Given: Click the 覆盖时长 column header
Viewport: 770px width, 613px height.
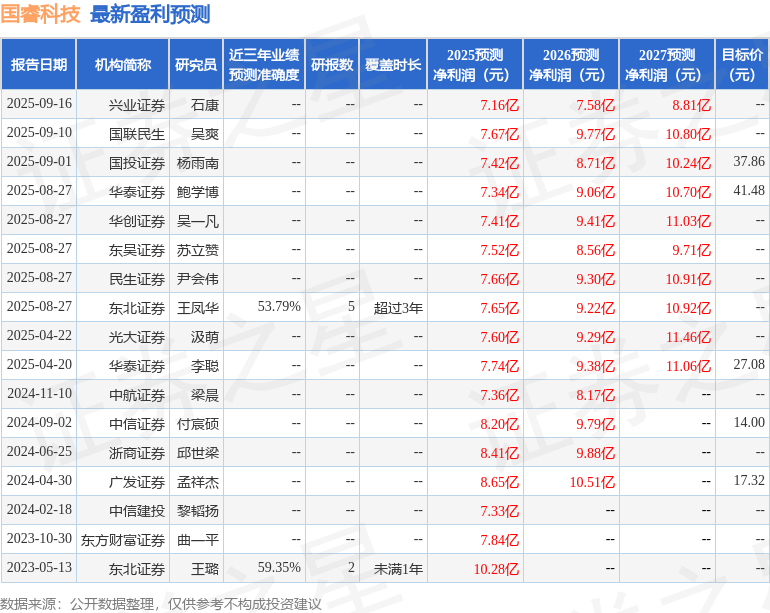Looking at the screenshot, I should [393, 64].
